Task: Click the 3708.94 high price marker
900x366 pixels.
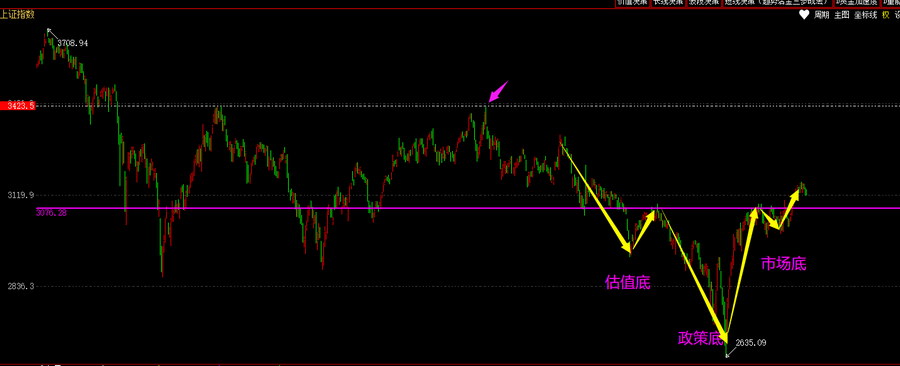Action: pyautogui.click(x=72, y=43)
